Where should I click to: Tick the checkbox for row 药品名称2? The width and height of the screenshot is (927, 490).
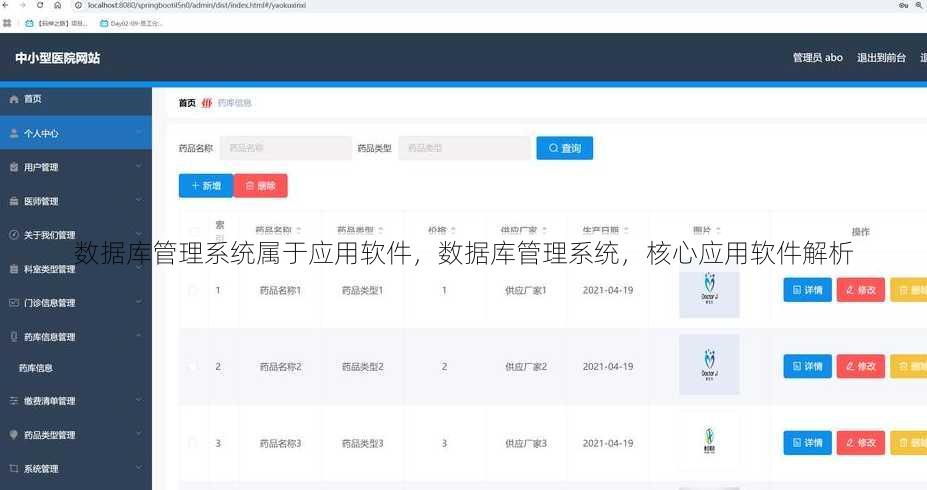coord(193,366)
